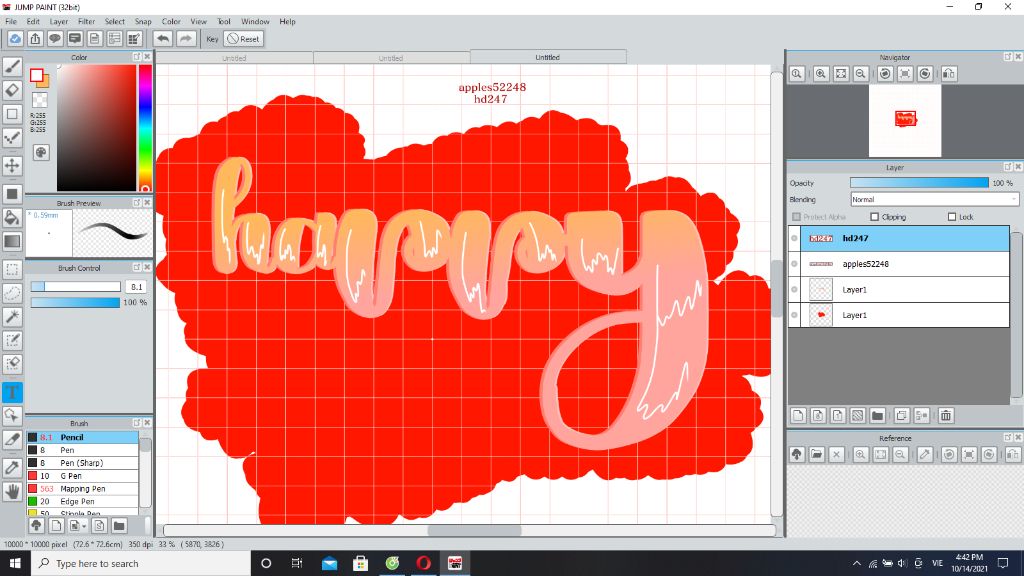Pick the Dot tool (pencil with dots icon)
This screenshot has height=576, width=1024.
click(x=12, y=138)
